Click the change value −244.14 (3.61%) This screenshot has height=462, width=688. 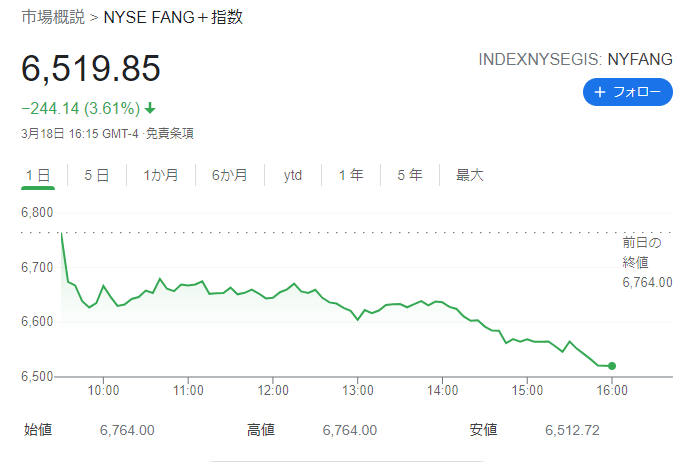(x=81, y=108)
